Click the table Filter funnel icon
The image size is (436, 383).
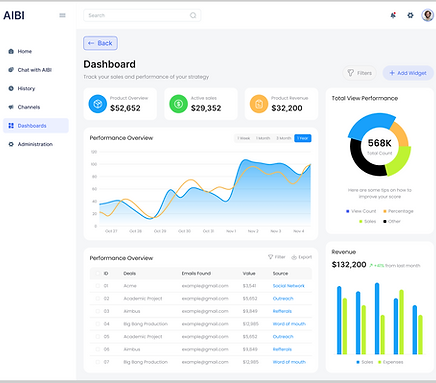[x=271, y=257]
